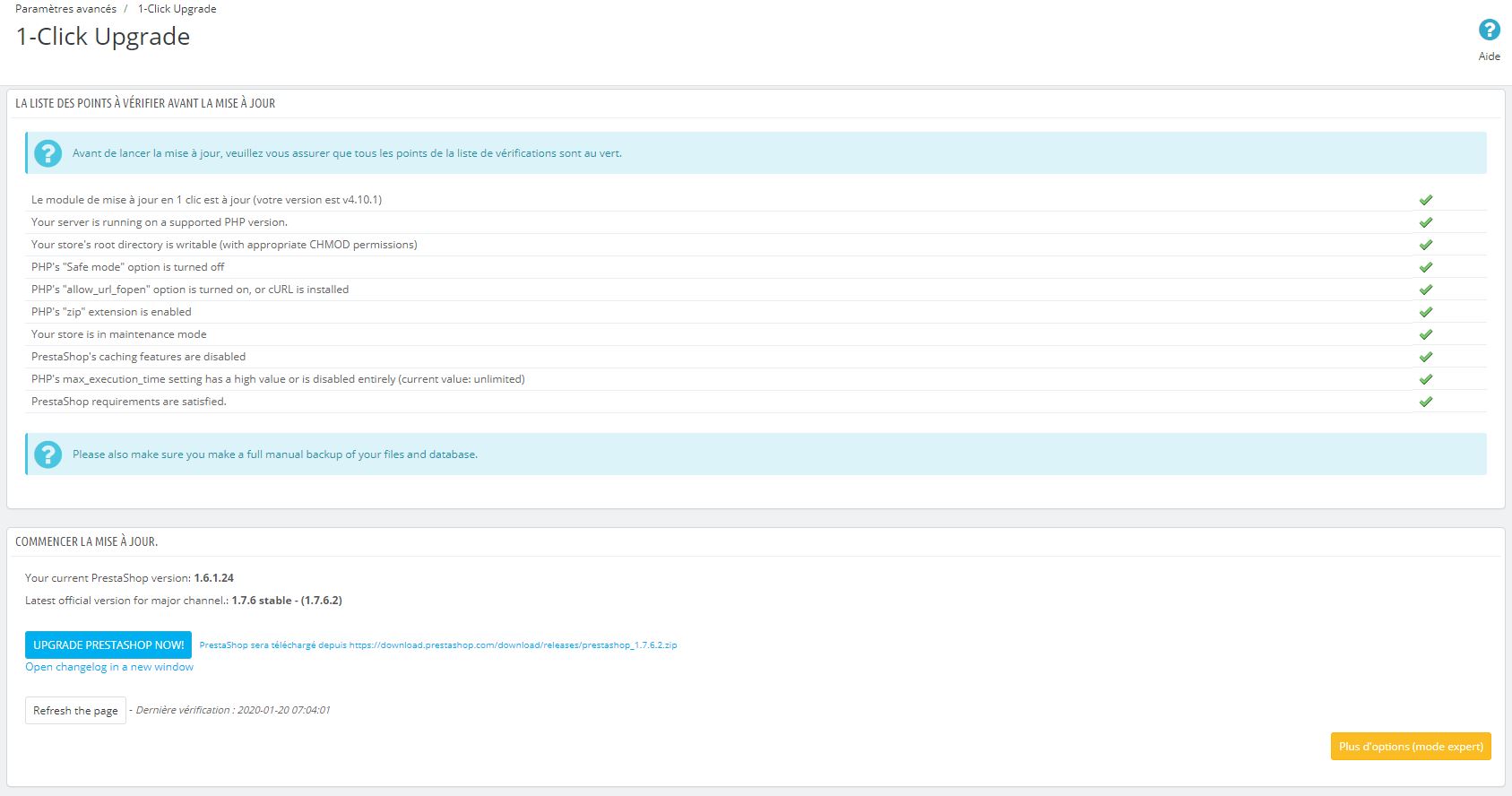Click text 'PrestaShop requirements are satisfied.'
Screen dimensions: 1512x796
[129, 402]
